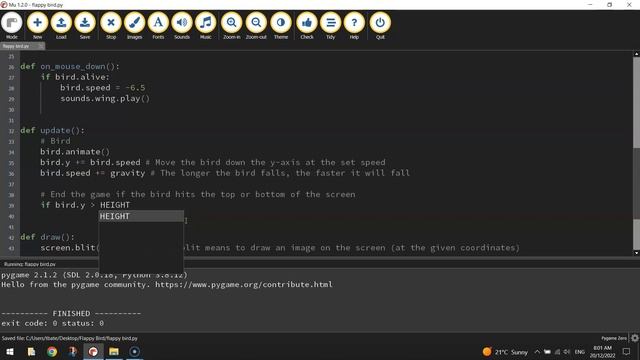Stop the running program
640x360 pixels.
pyautogui.click(x=111, y=26)
